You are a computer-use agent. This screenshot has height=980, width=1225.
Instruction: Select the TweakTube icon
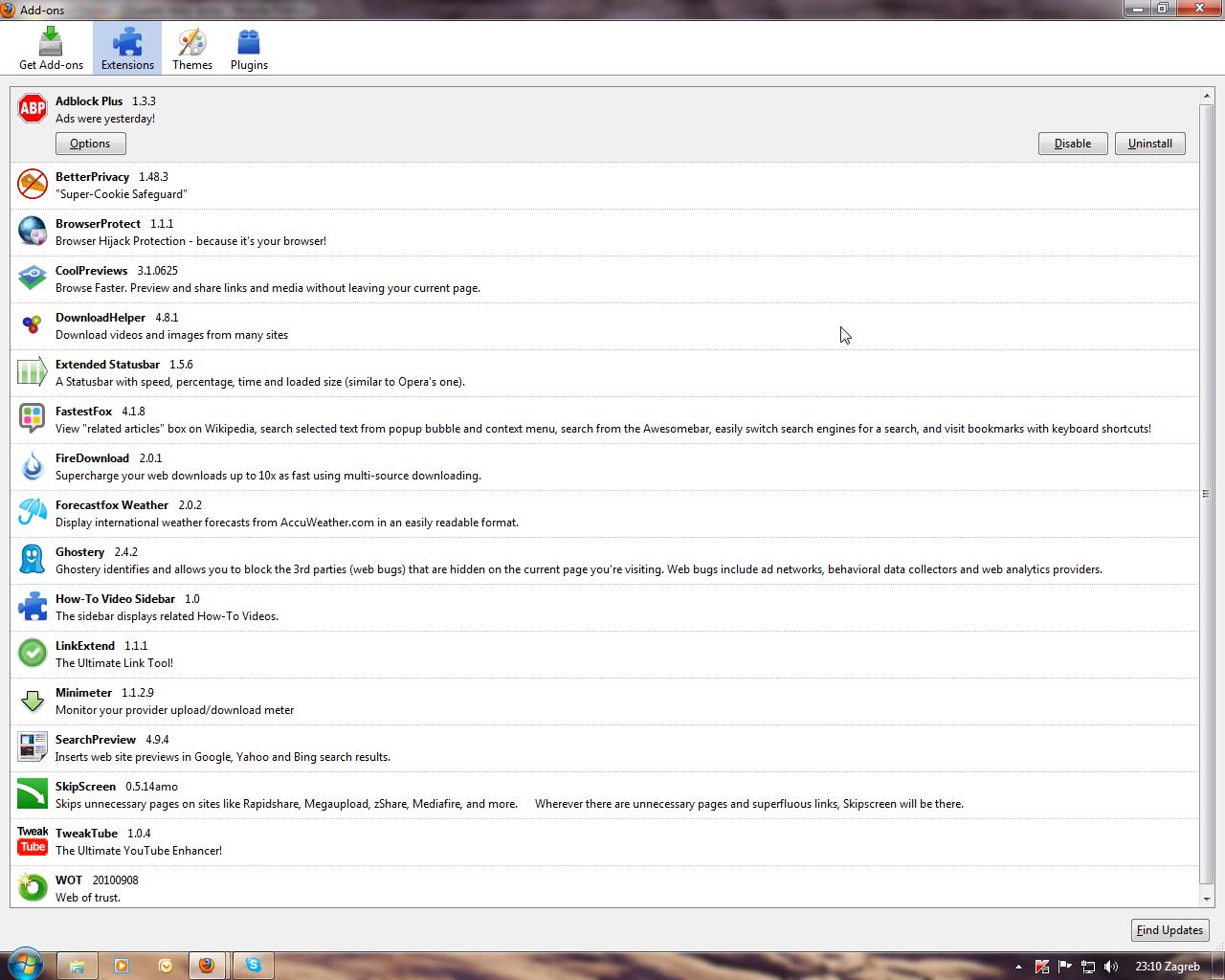coord(33,840)
